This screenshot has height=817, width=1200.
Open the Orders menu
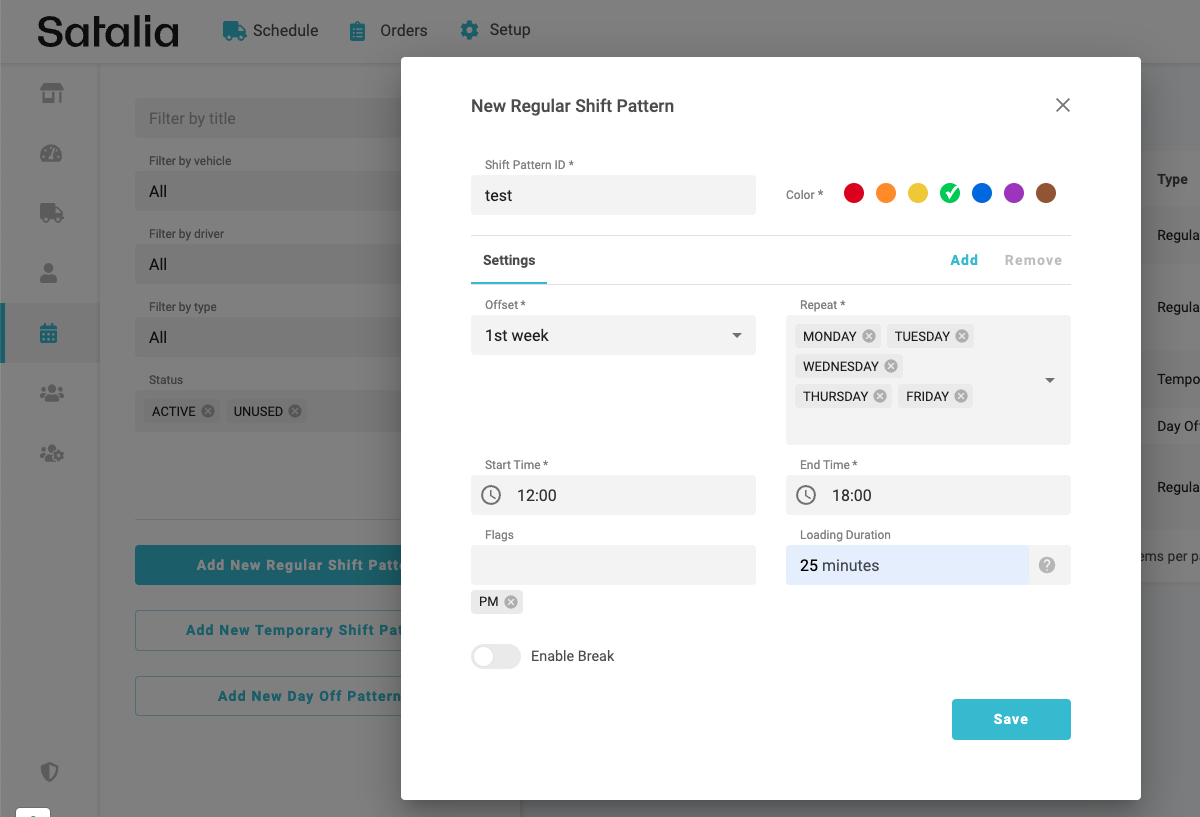pos(389,31)
